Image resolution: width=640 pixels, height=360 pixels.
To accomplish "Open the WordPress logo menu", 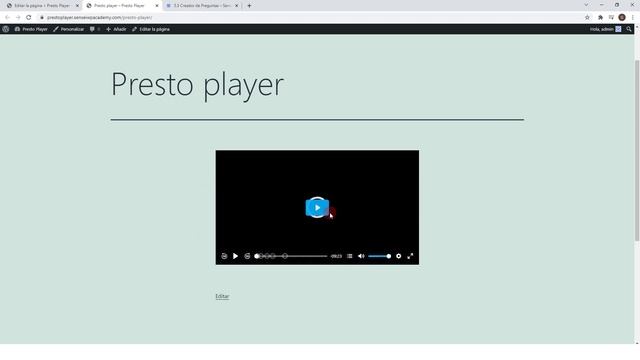I will point(6,29).
